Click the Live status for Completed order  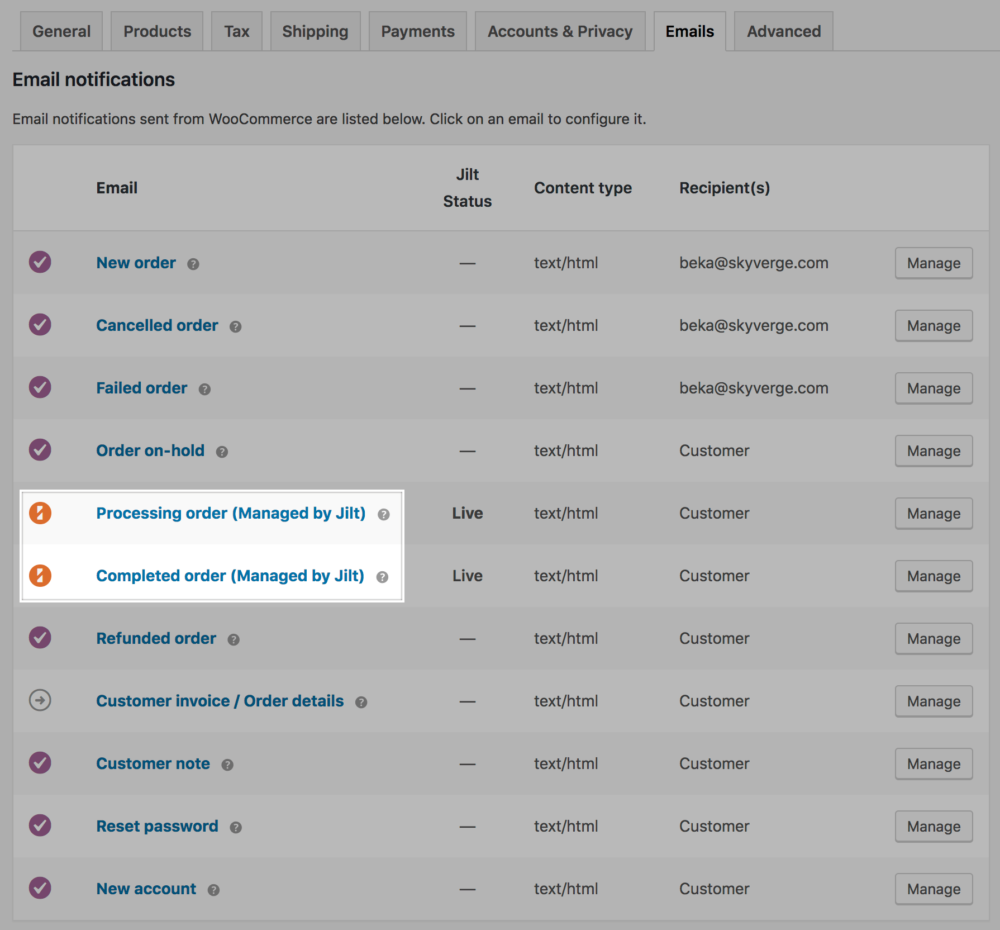click(467, 575)
